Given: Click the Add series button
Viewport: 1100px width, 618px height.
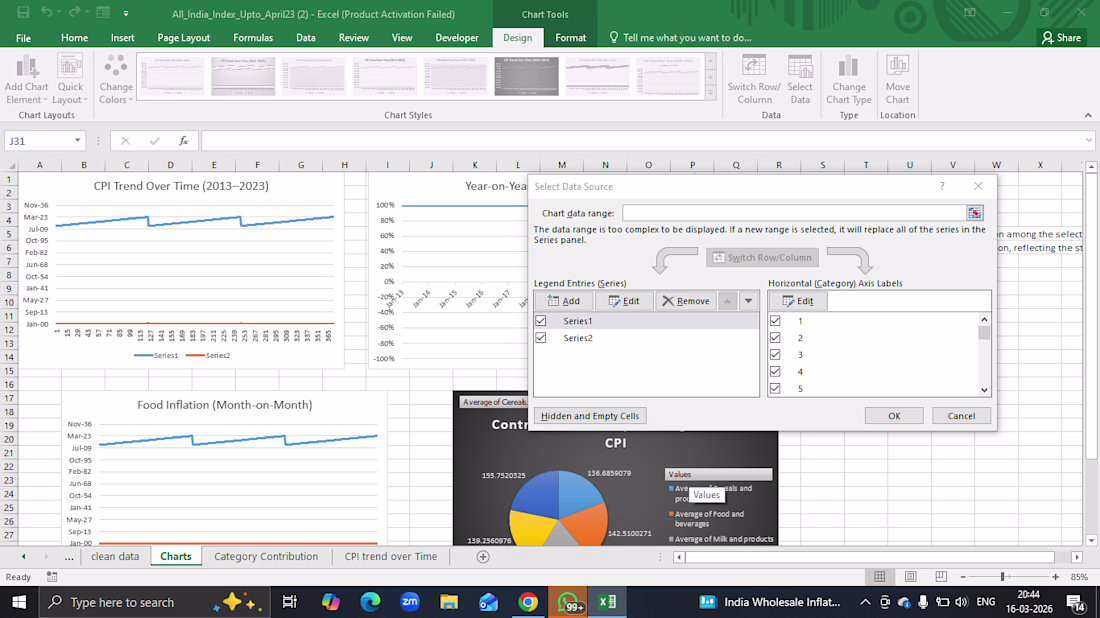Looking at the screenshot, I should [564, 301].
